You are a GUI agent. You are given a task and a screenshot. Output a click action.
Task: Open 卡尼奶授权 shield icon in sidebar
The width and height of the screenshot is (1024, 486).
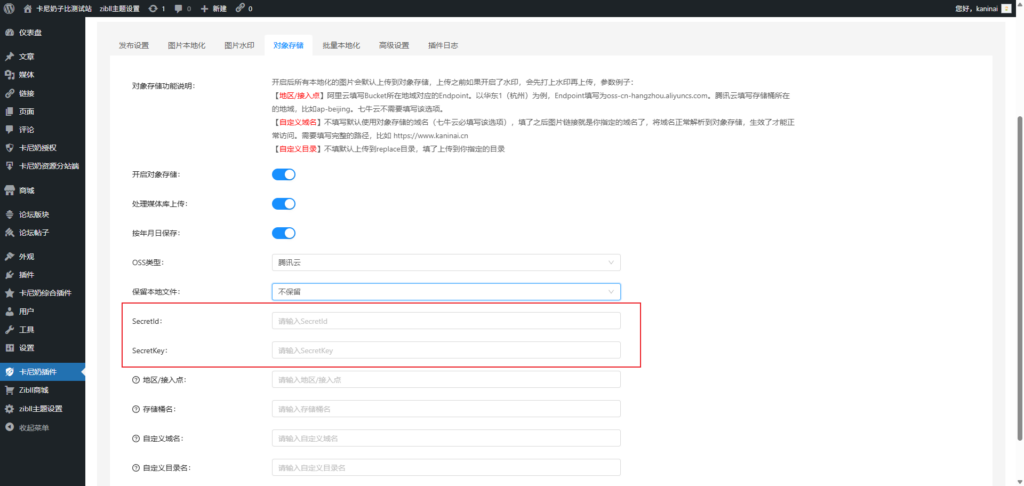(x=9, y=148)
